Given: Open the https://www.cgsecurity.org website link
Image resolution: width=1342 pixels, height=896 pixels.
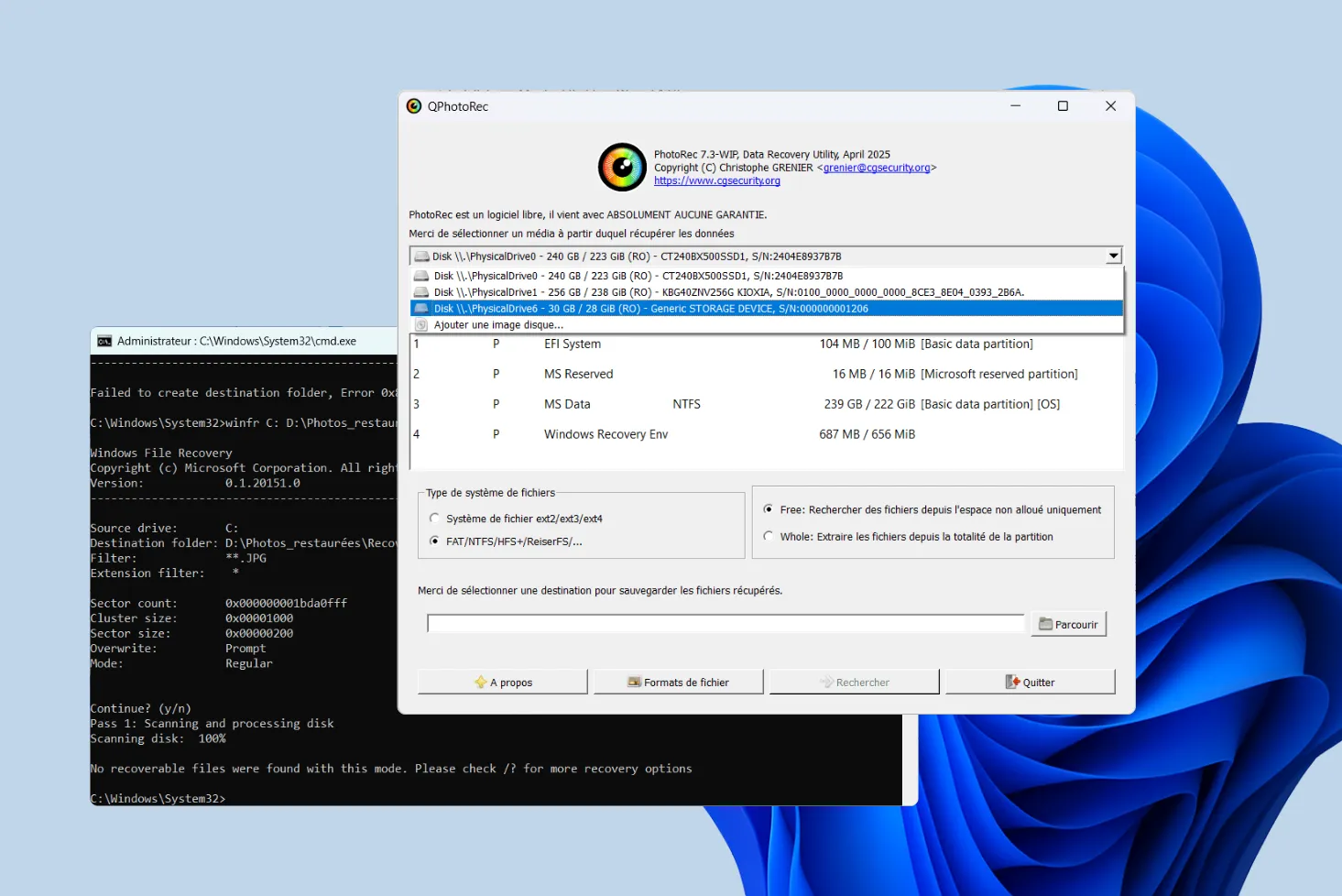Looking at the screenshot, I should pos(717,181).
